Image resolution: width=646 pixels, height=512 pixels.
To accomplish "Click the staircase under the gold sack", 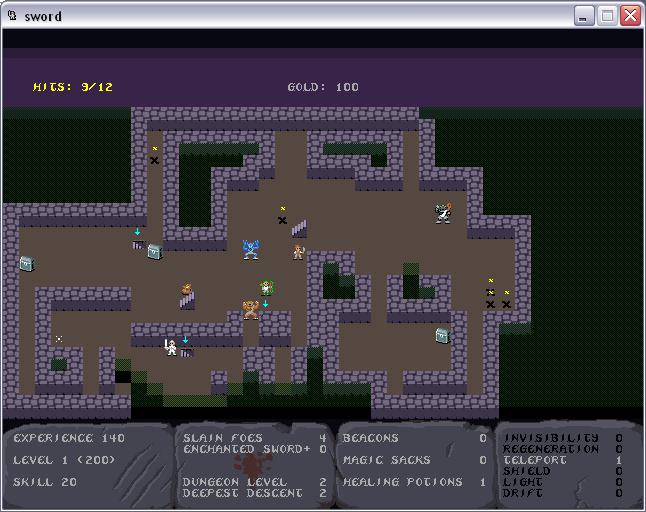I will tap(187, 301).
